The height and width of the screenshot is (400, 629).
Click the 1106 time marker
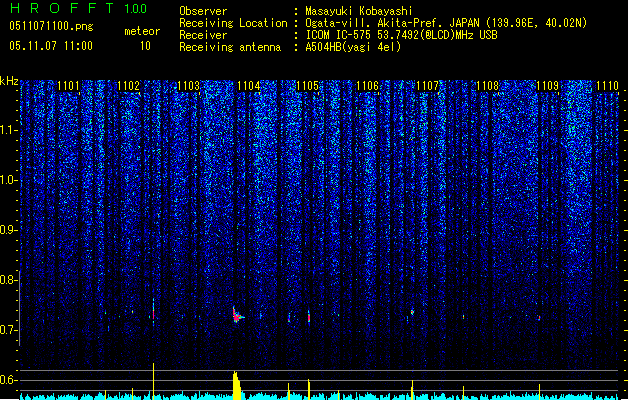pos(367,86)
